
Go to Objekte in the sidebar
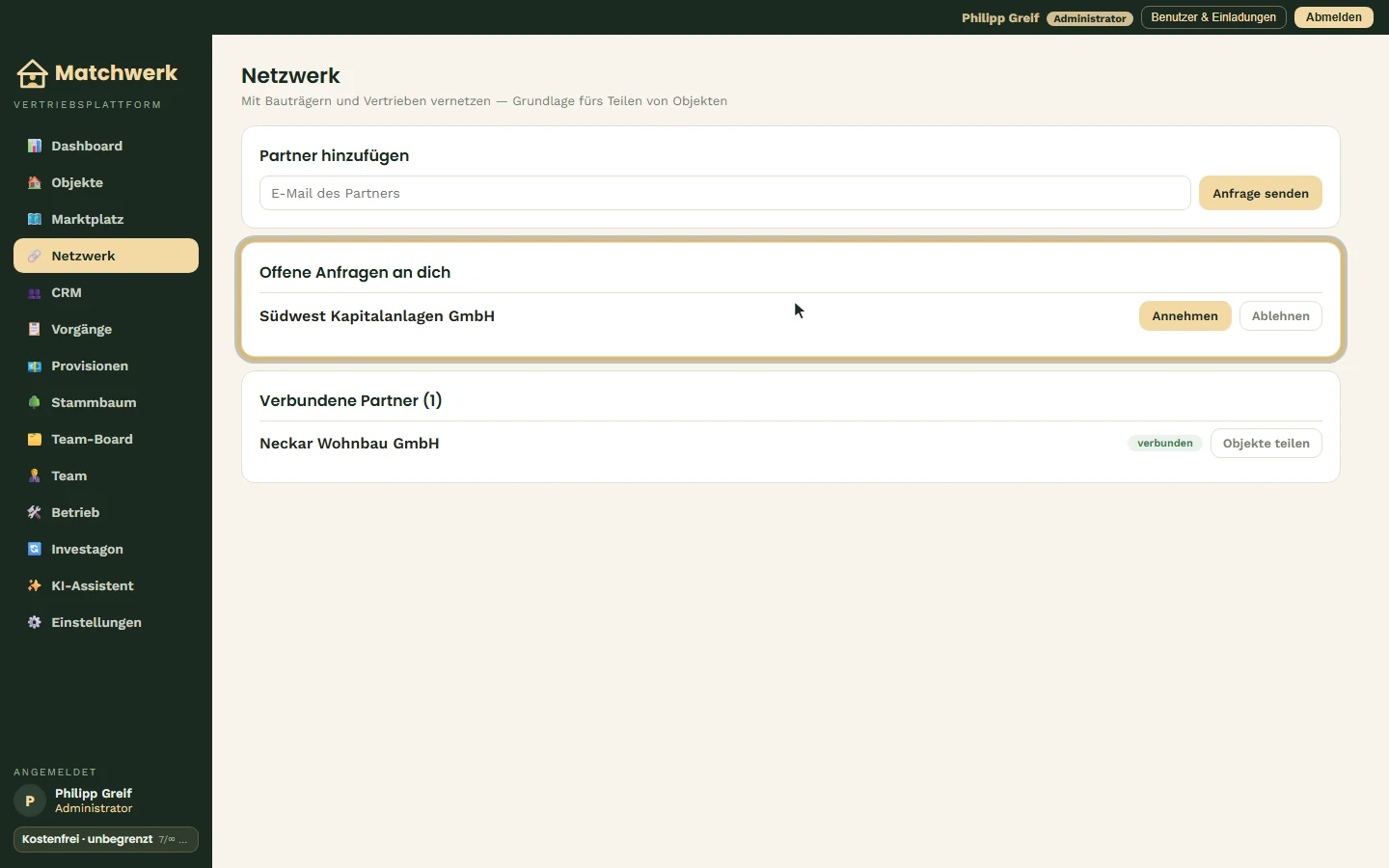coord(106,182)
